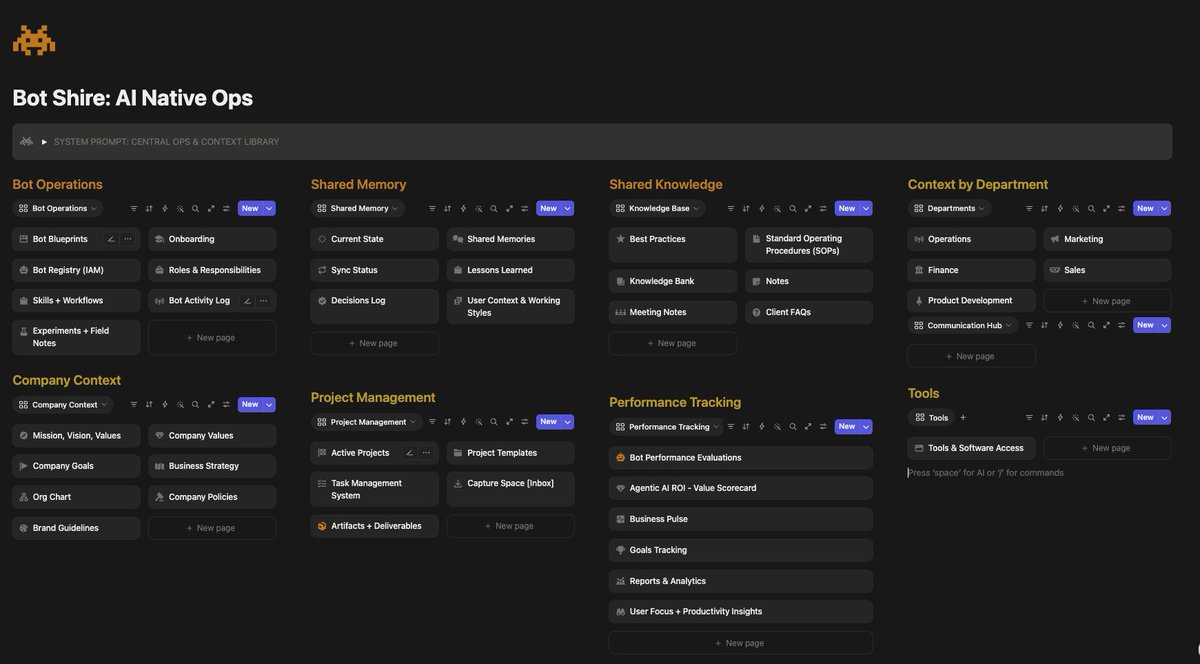Click search icon in Departments toolbar
The width and height of the screenshot is (1200, 664).
point(1091,209)
